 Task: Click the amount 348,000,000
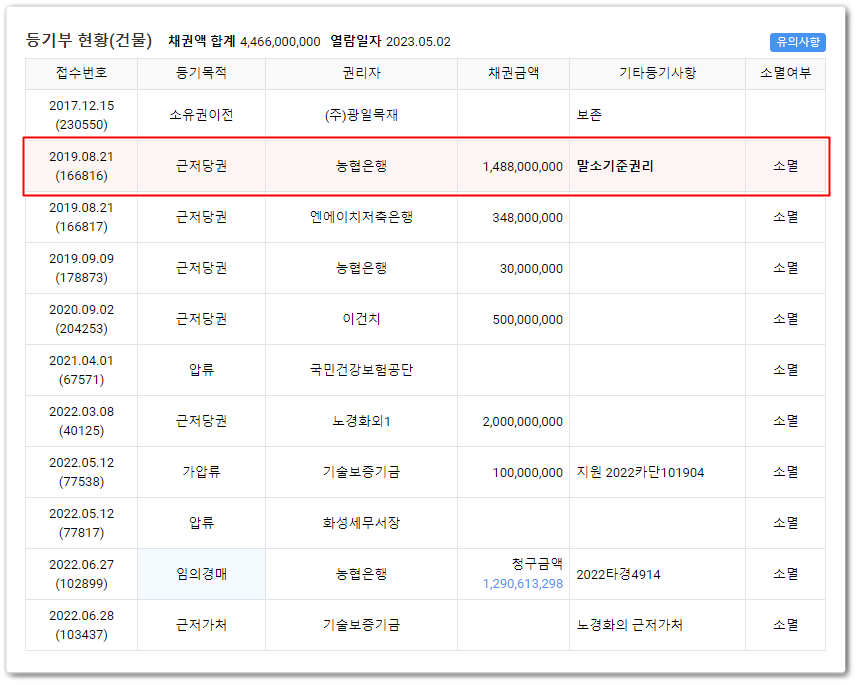(527, 218)
